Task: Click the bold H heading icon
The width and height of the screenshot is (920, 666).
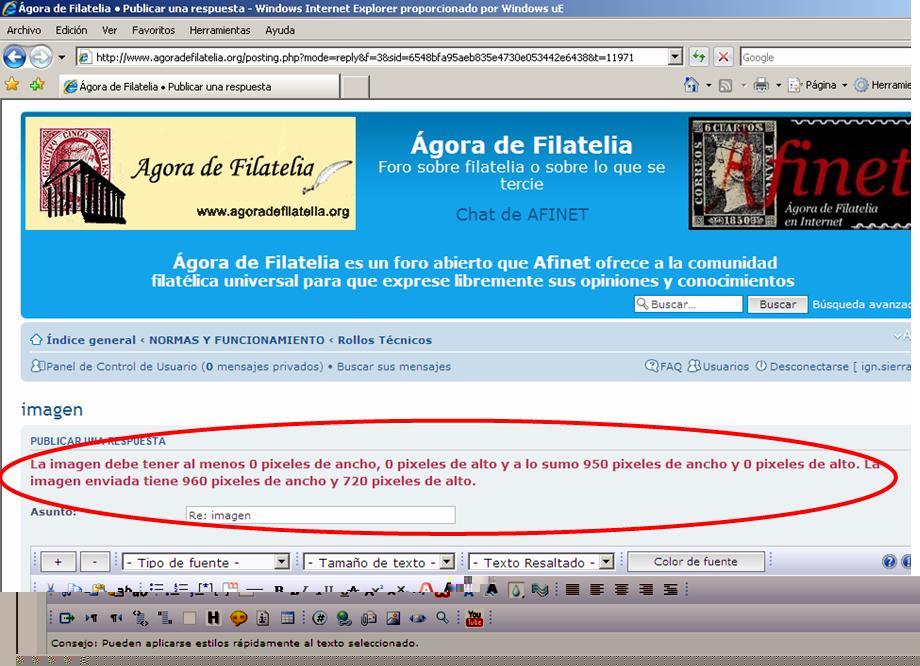Action: (213, 618)
